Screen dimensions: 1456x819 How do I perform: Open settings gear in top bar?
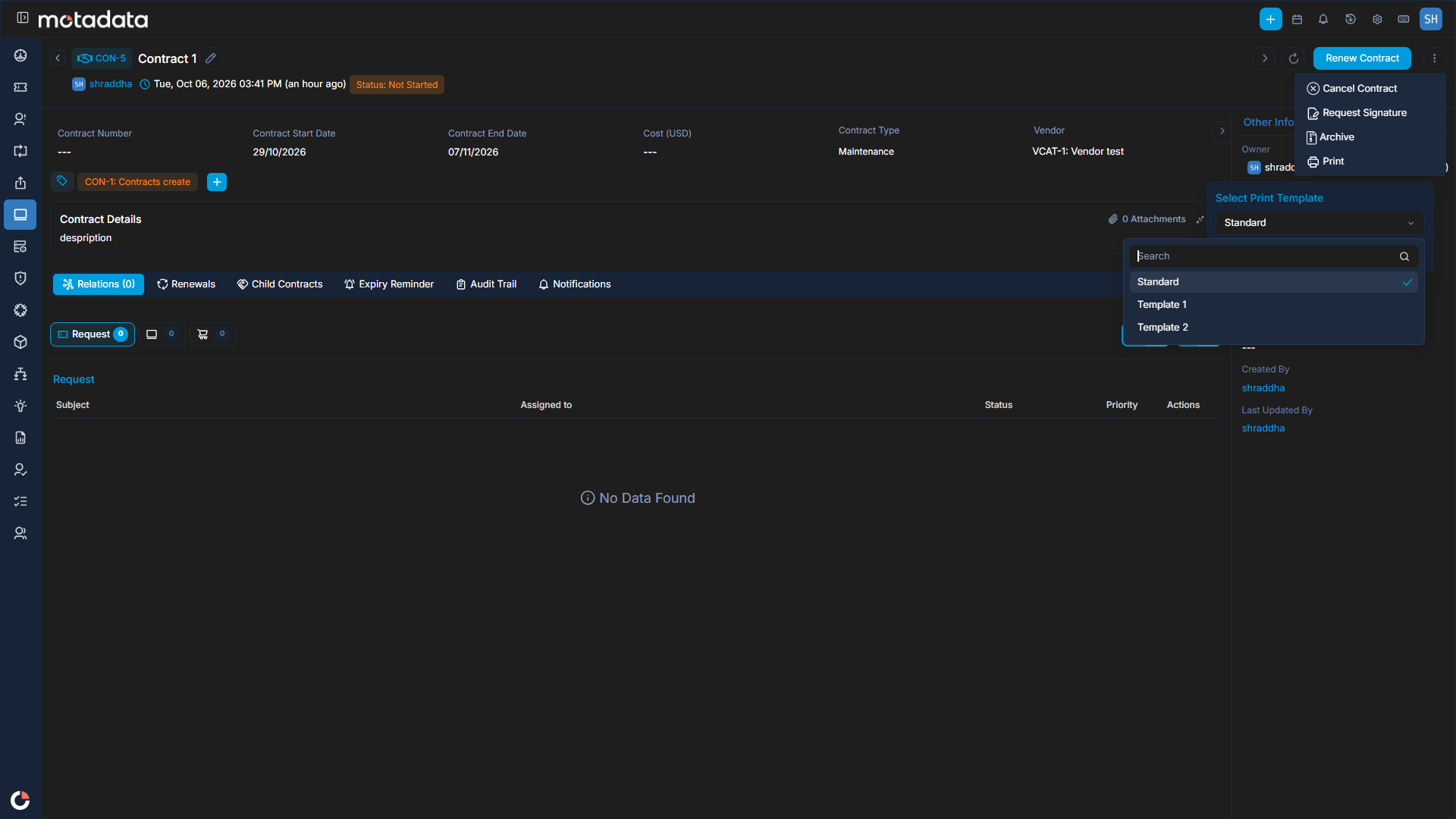point(1377,19)
